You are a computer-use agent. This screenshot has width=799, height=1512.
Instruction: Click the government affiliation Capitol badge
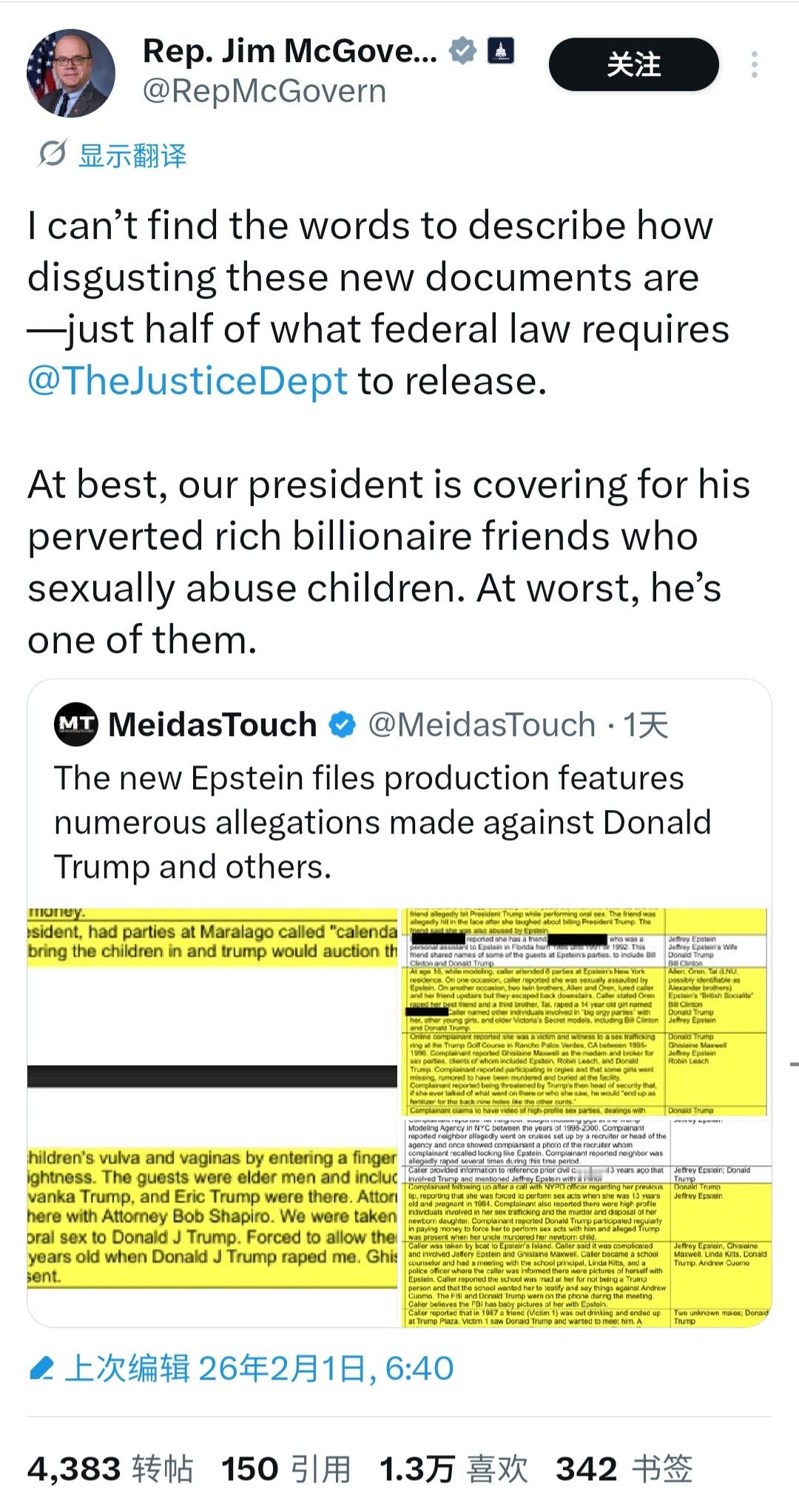click(x=500, y=50)
